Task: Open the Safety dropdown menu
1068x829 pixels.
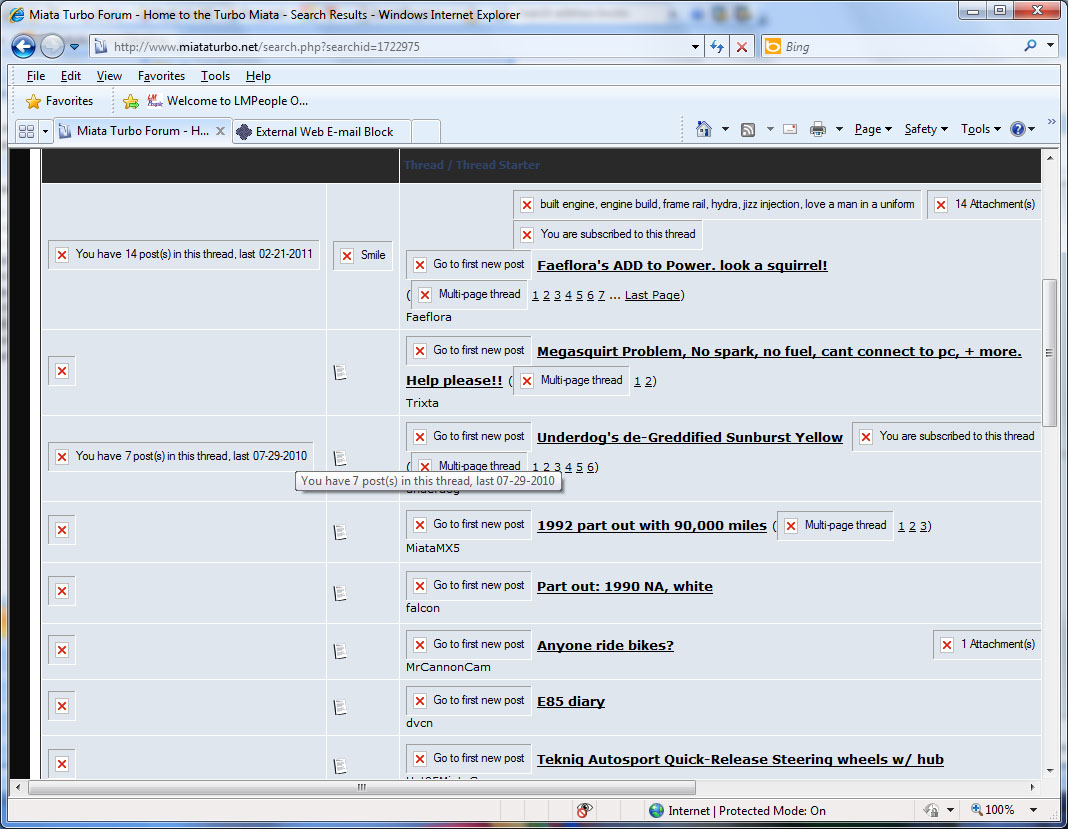Action: pyautogui.click(x=926, y=129)
